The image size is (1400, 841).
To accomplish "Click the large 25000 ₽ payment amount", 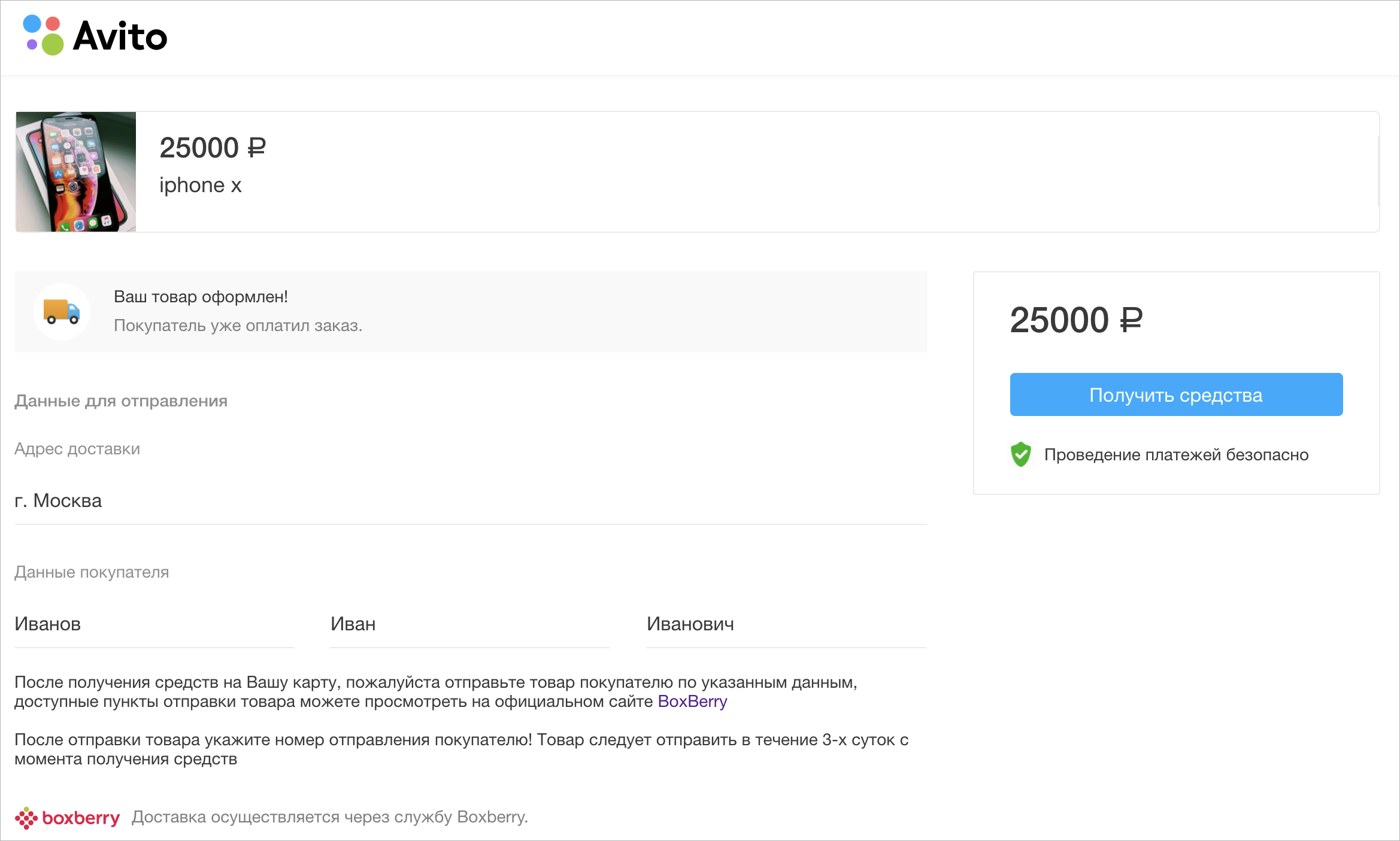I will coord(1076,320).
